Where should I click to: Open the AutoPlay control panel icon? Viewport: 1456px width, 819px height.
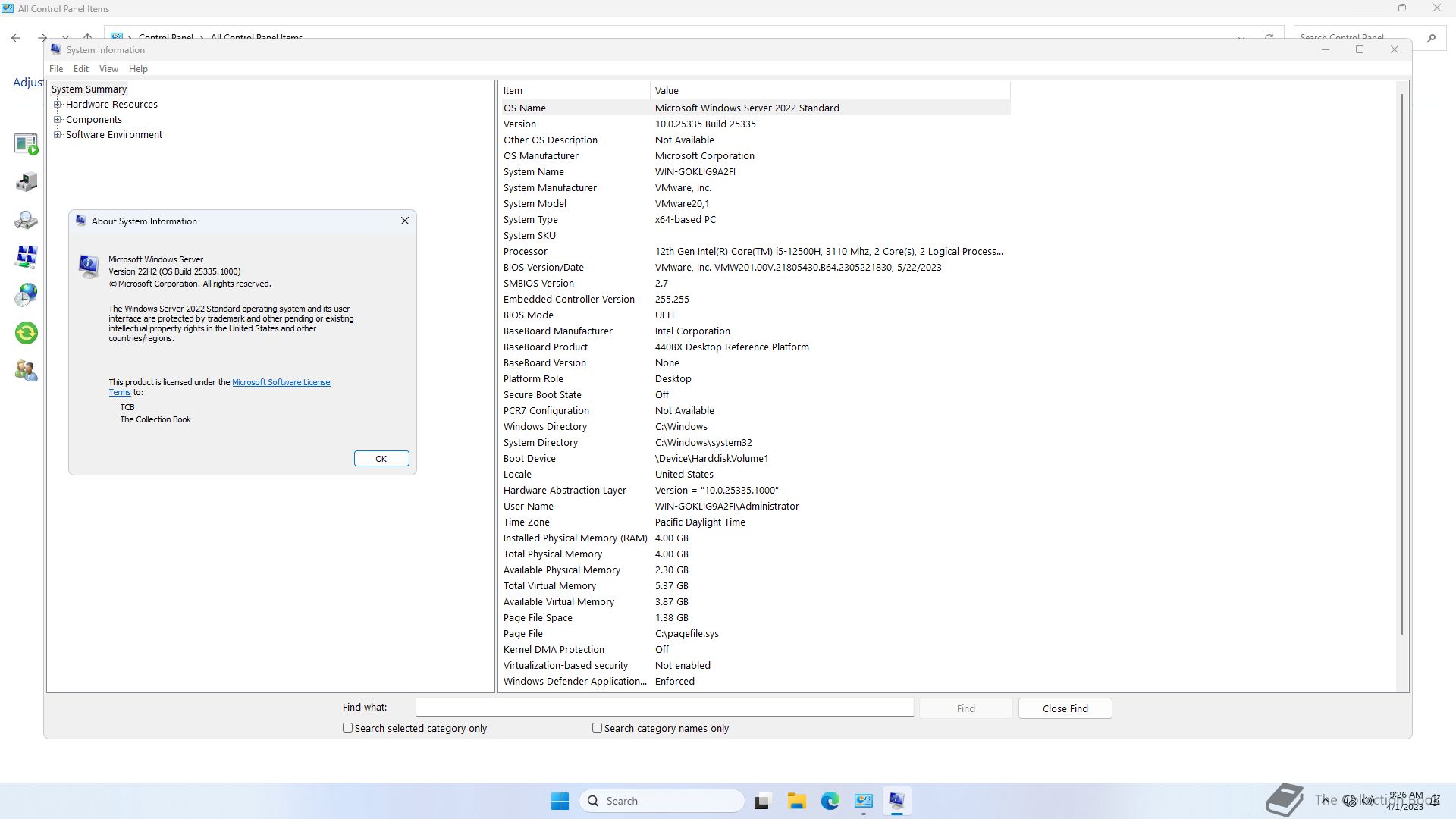click(26, 144)
